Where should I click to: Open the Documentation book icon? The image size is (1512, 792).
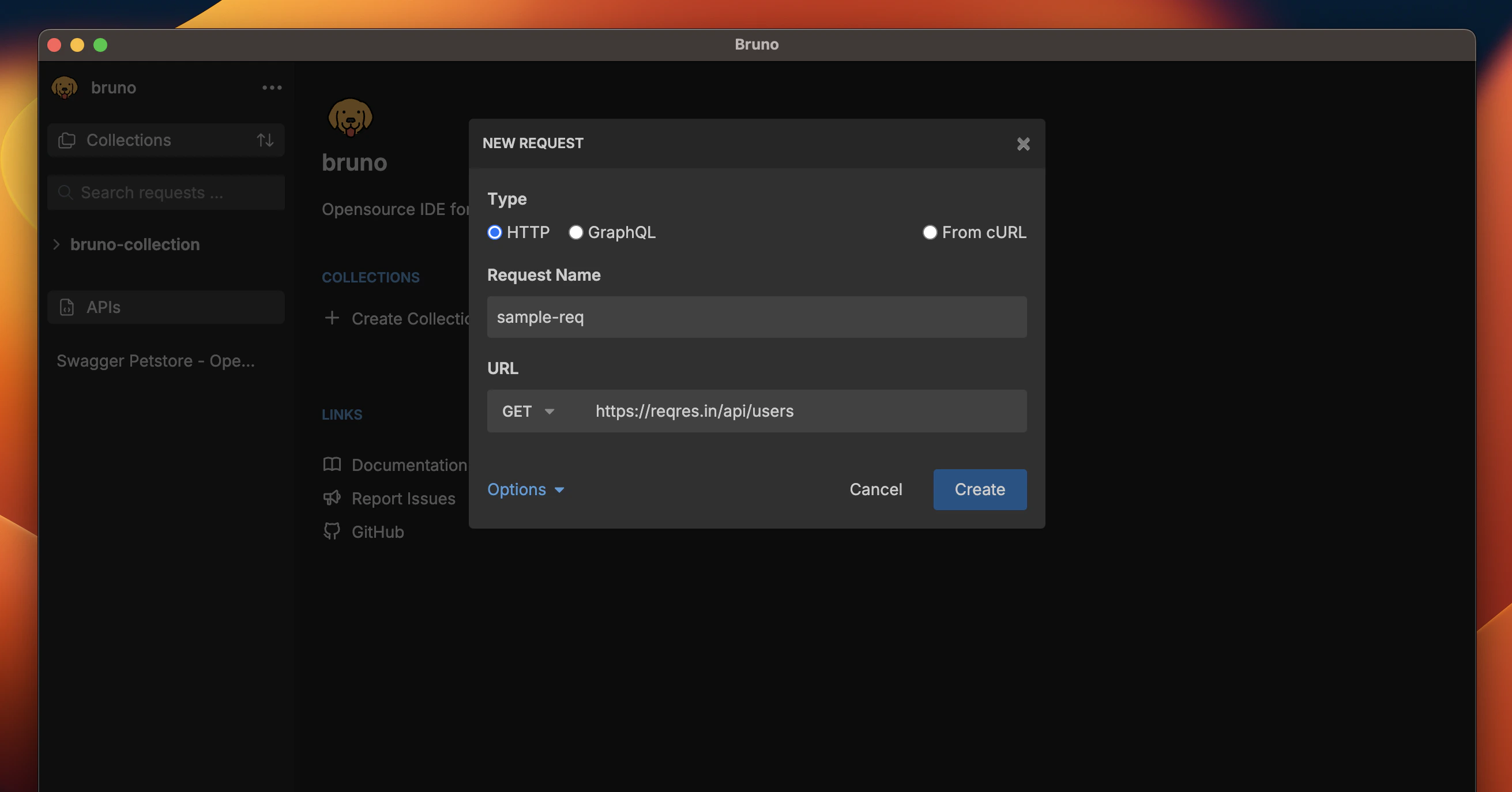pos(332,464)
